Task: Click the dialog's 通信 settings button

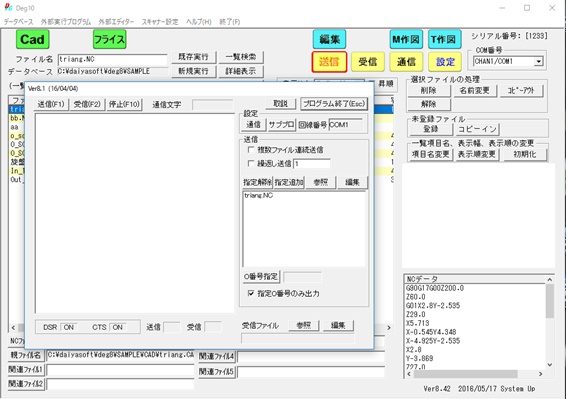Action: pyautogui.click(x=253, y=125)
